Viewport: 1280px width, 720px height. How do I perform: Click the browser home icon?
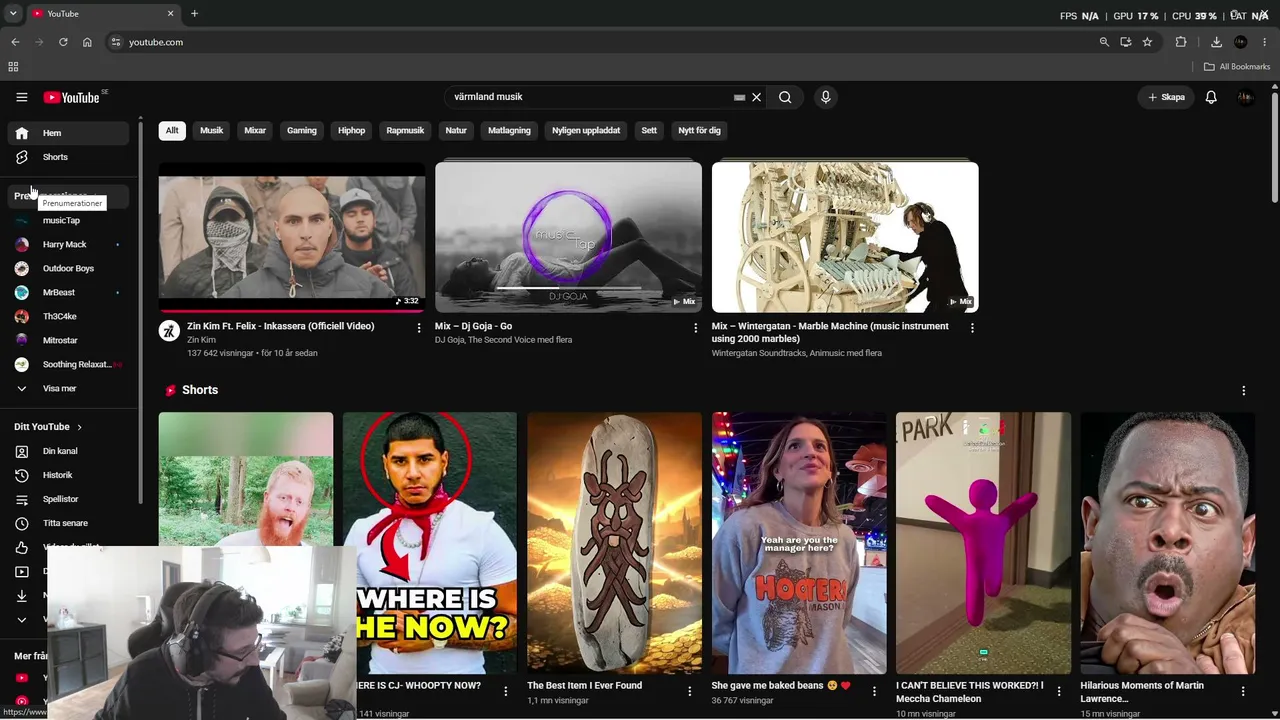pyautogui.click(x=87, y=42)
